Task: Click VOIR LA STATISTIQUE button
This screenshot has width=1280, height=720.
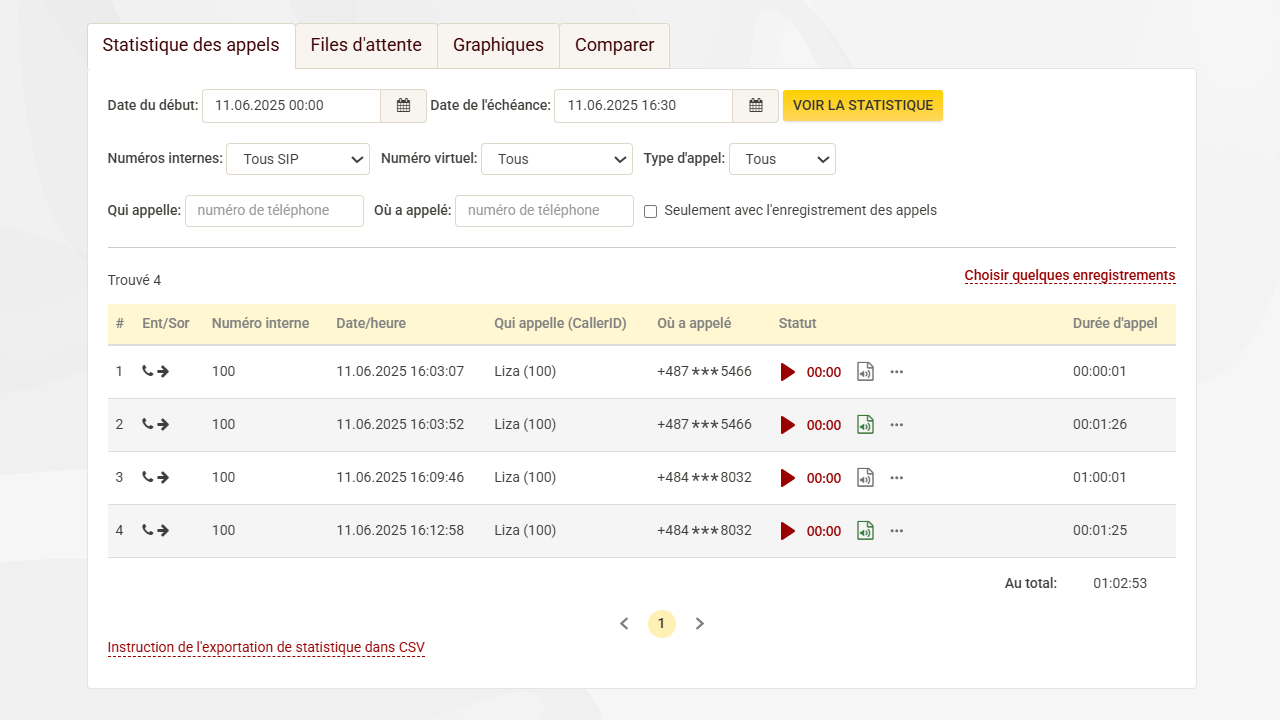Action: click(863, 106)
